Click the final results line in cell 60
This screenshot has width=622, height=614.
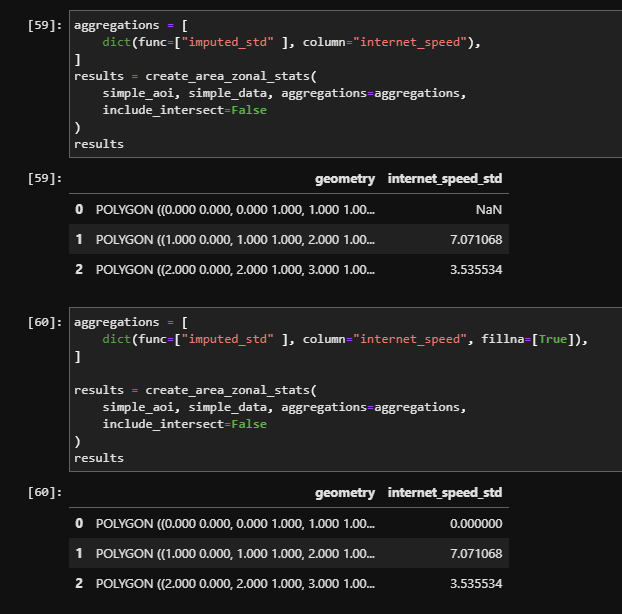(99, 458)
